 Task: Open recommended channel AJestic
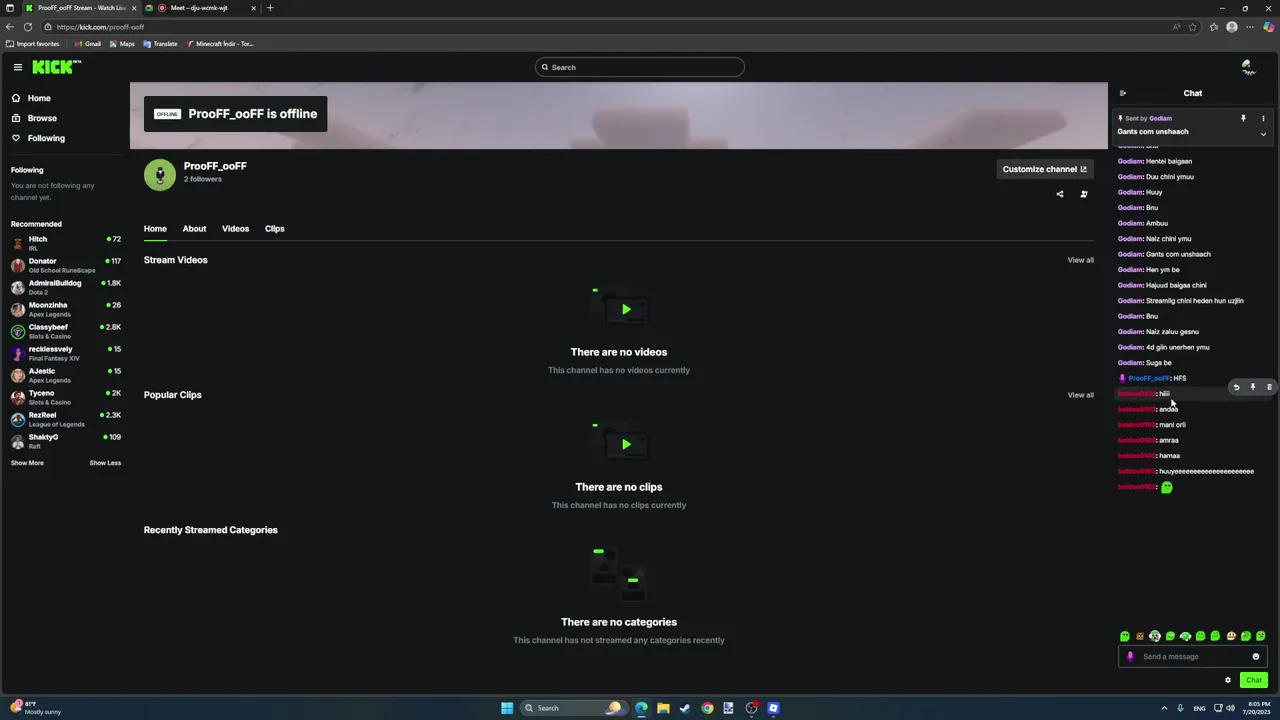point(65,375)
